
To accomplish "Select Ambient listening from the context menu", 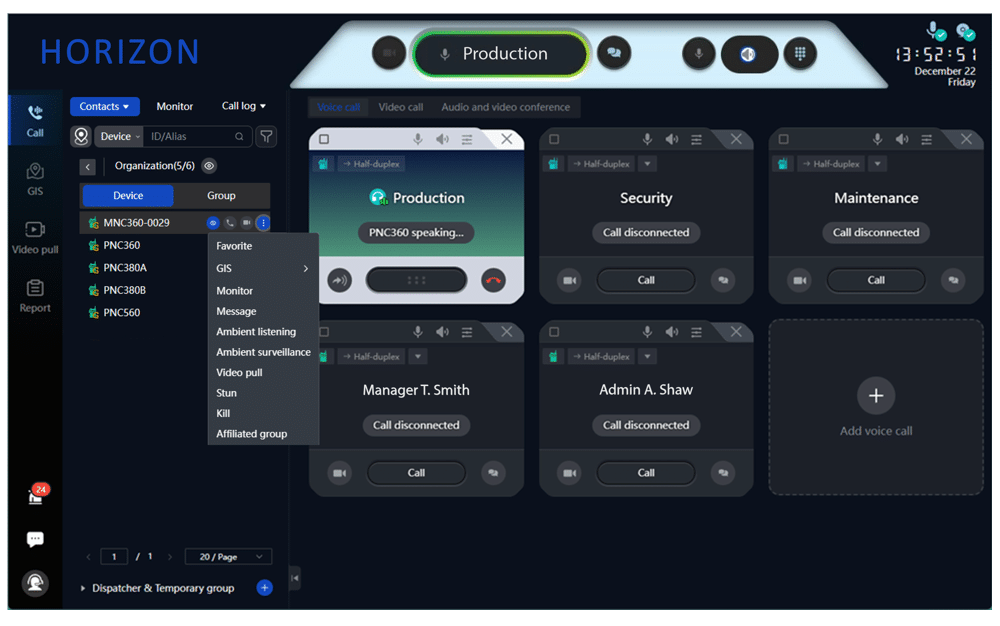I will [256, 332].
